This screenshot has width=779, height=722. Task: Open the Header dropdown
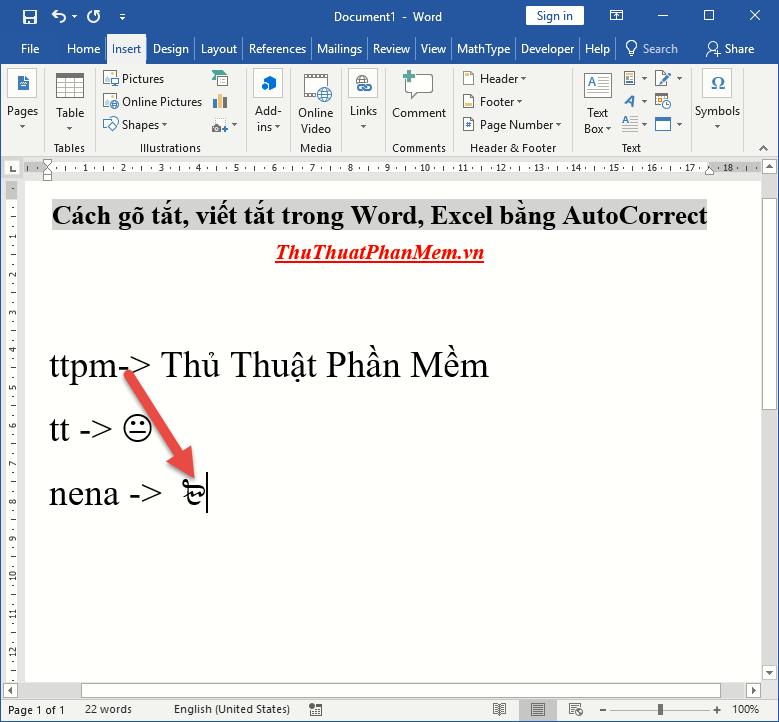point(494,79)
